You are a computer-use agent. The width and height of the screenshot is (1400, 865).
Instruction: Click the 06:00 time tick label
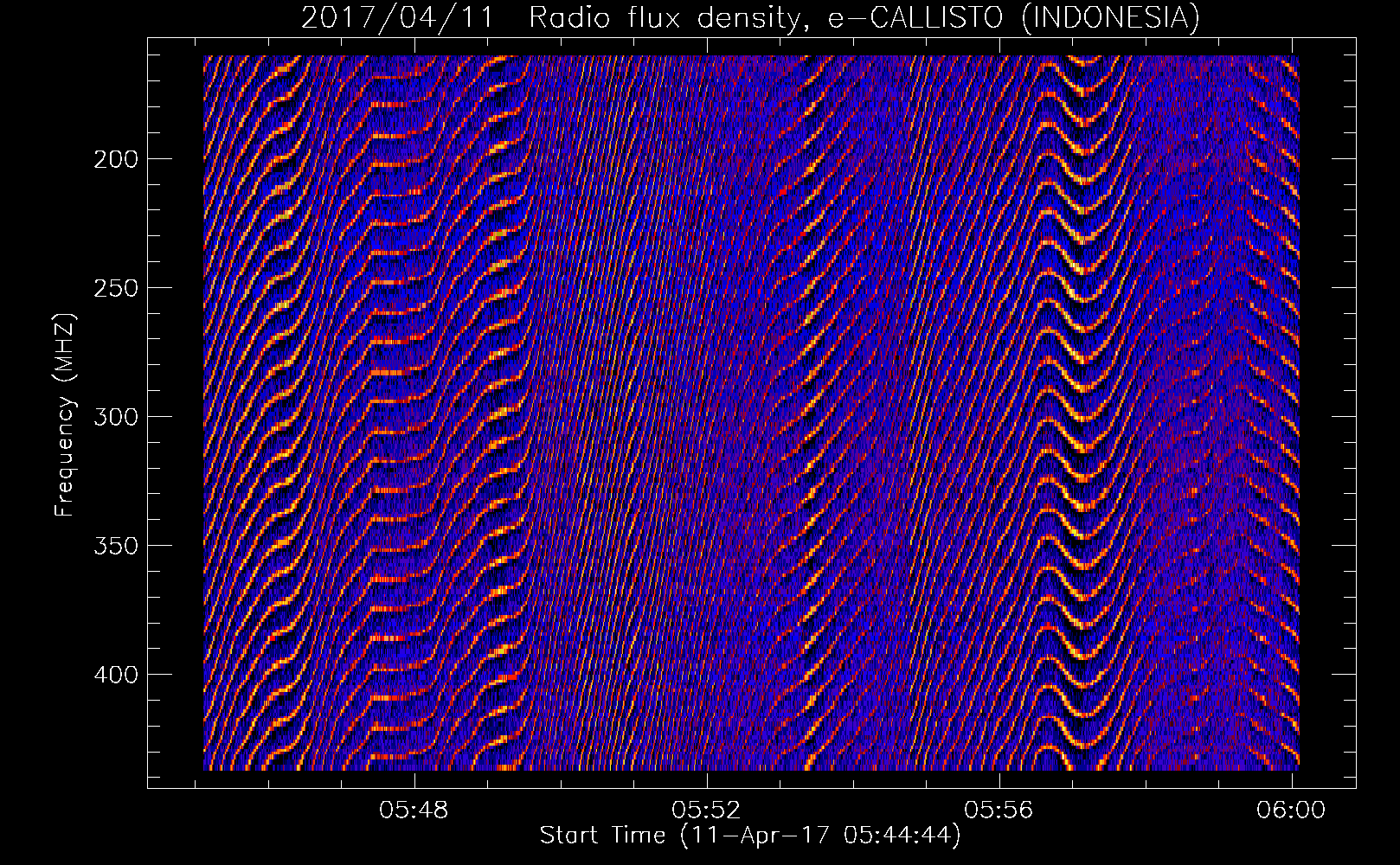coord(1292,810)
